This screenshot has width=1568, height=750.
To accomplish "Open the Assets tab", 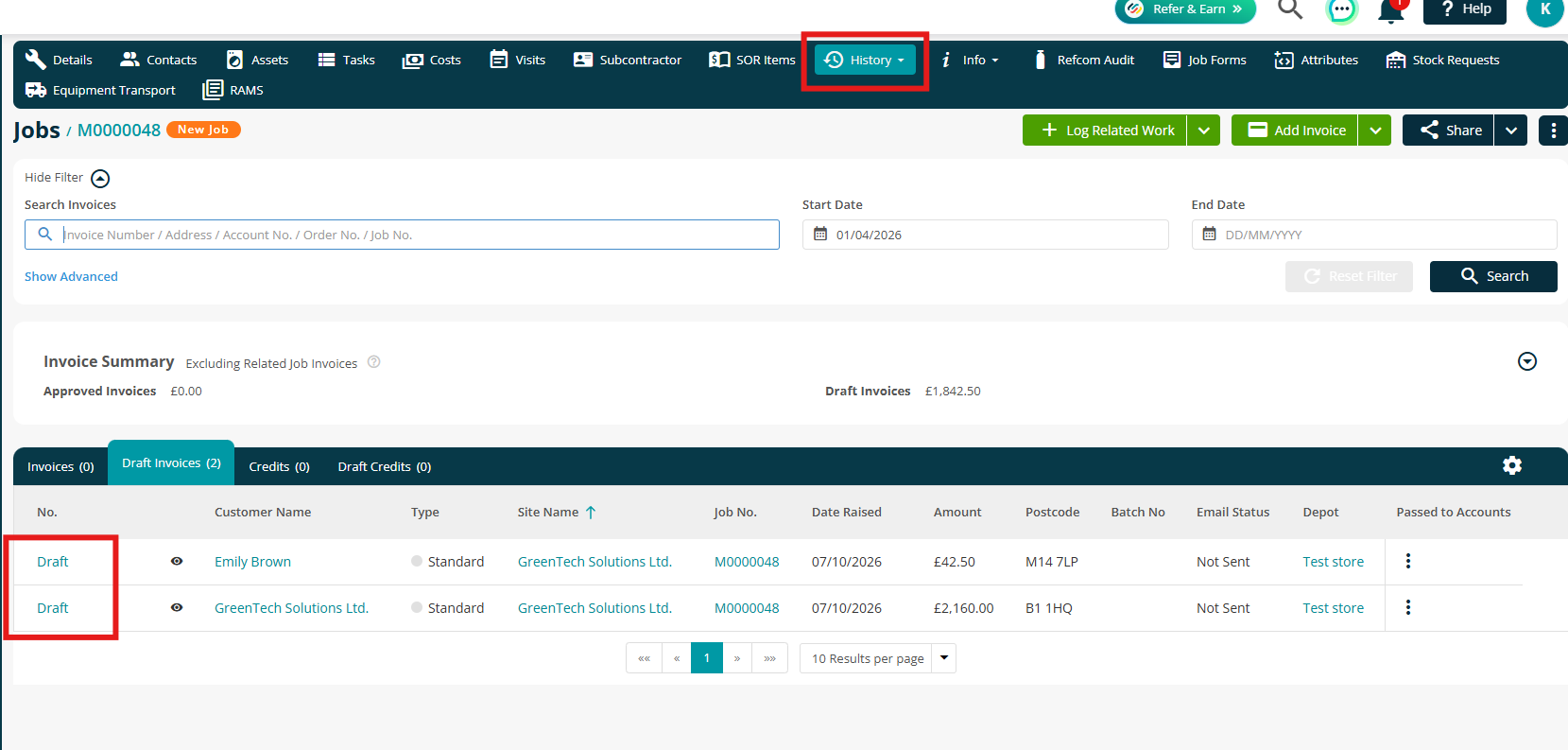I will tap(257, 60).
